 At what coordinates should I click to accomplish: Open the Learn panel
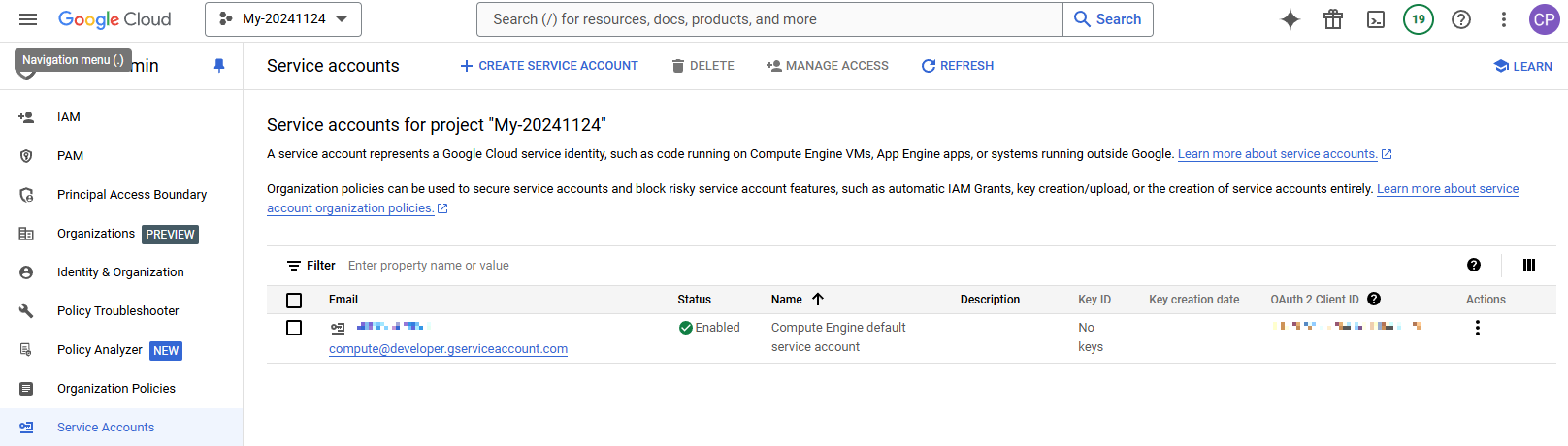(x=1523, y=66)
